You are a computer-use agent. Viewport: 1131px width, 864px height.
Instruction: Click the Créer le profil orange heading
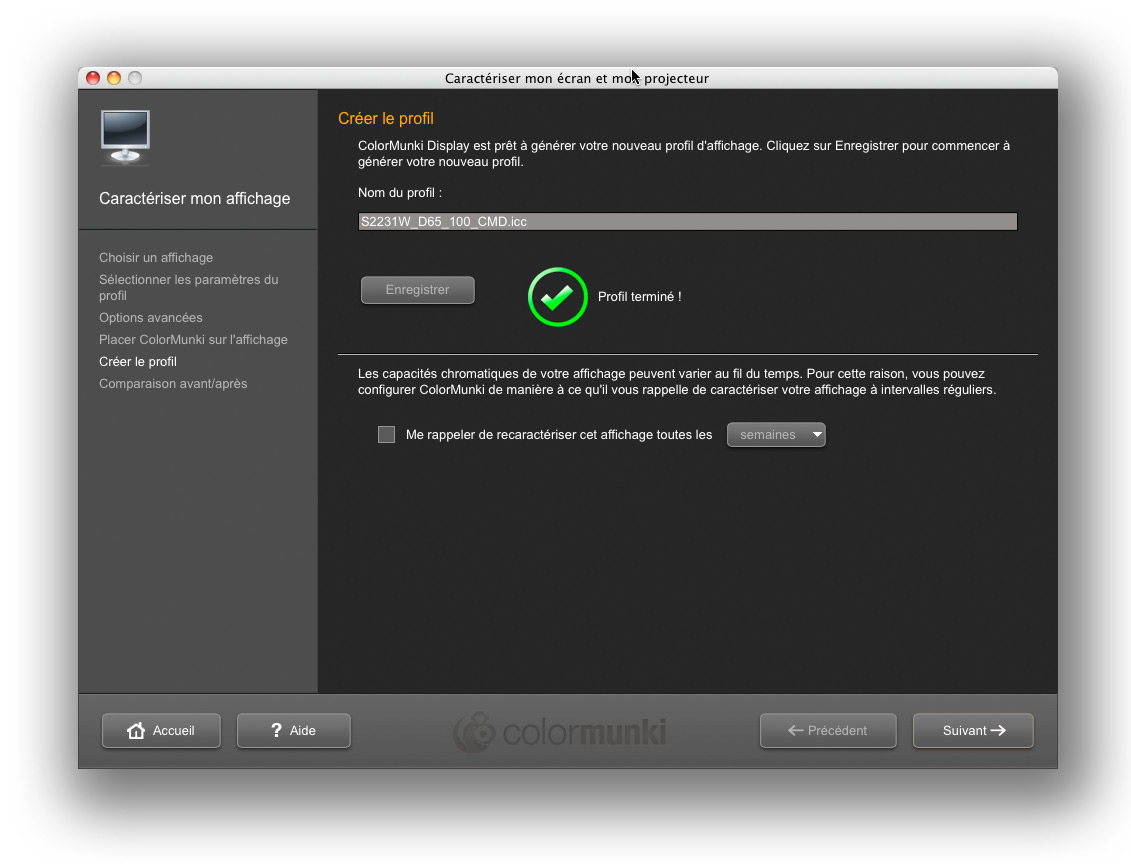[x=386, y=118]
